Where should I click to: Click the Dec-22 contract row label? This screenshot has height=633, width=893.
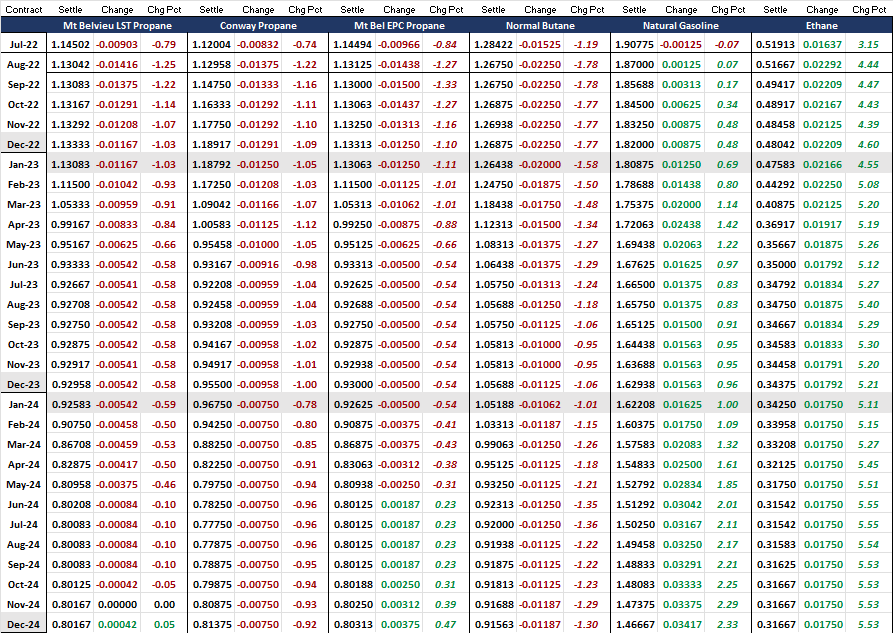[x=23, y=145]
